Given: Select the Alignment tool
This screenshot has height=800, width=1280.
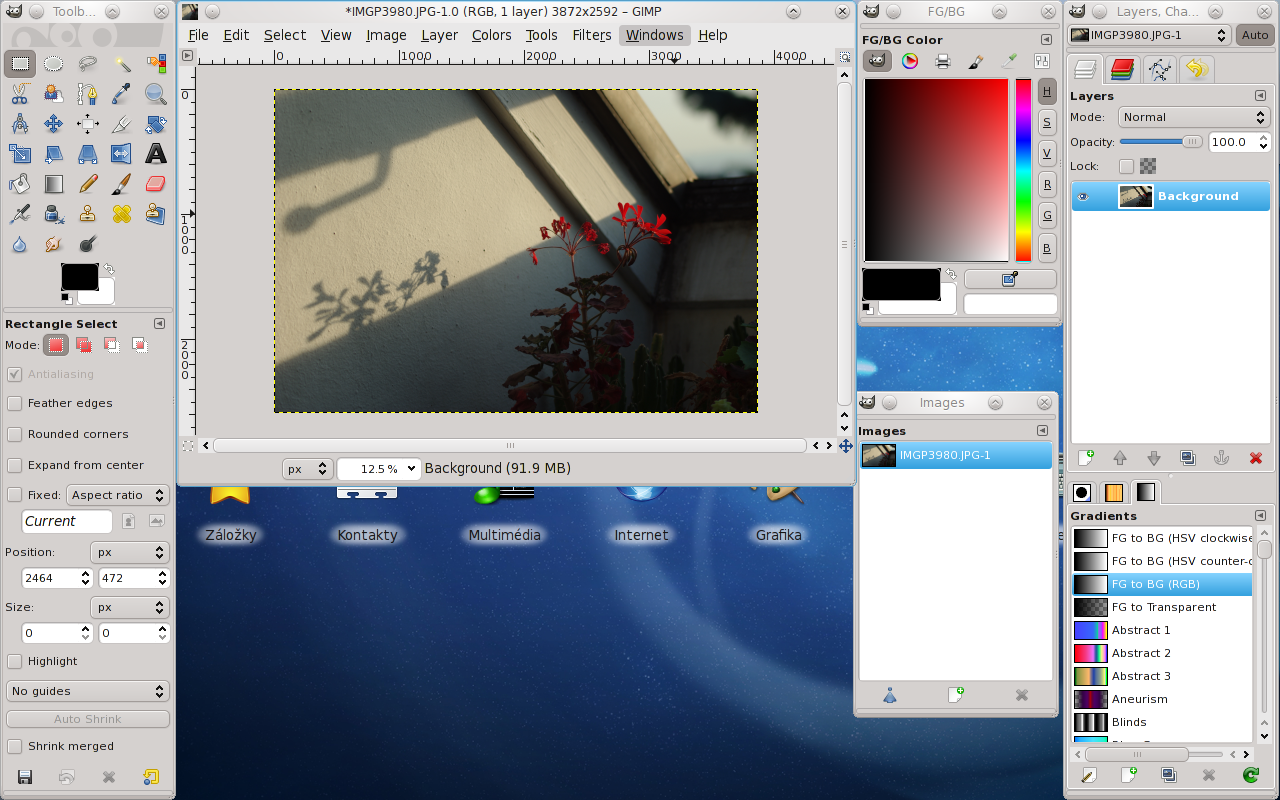Looking at the screenshot, I should tap(88, 124).
